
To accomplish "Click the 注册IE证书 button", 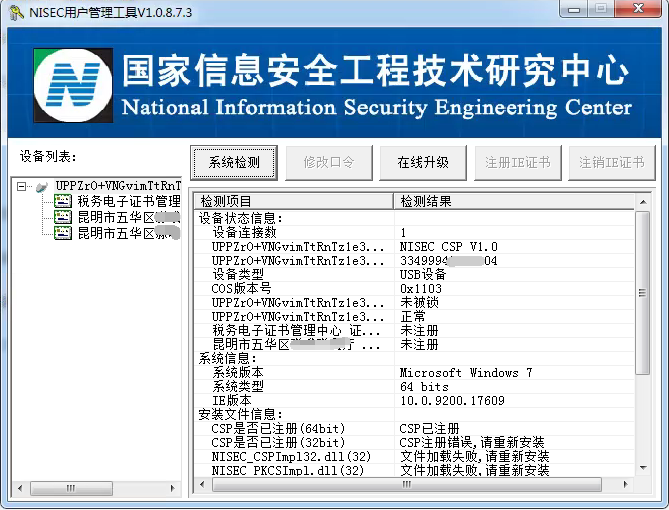I will (518, 163).
